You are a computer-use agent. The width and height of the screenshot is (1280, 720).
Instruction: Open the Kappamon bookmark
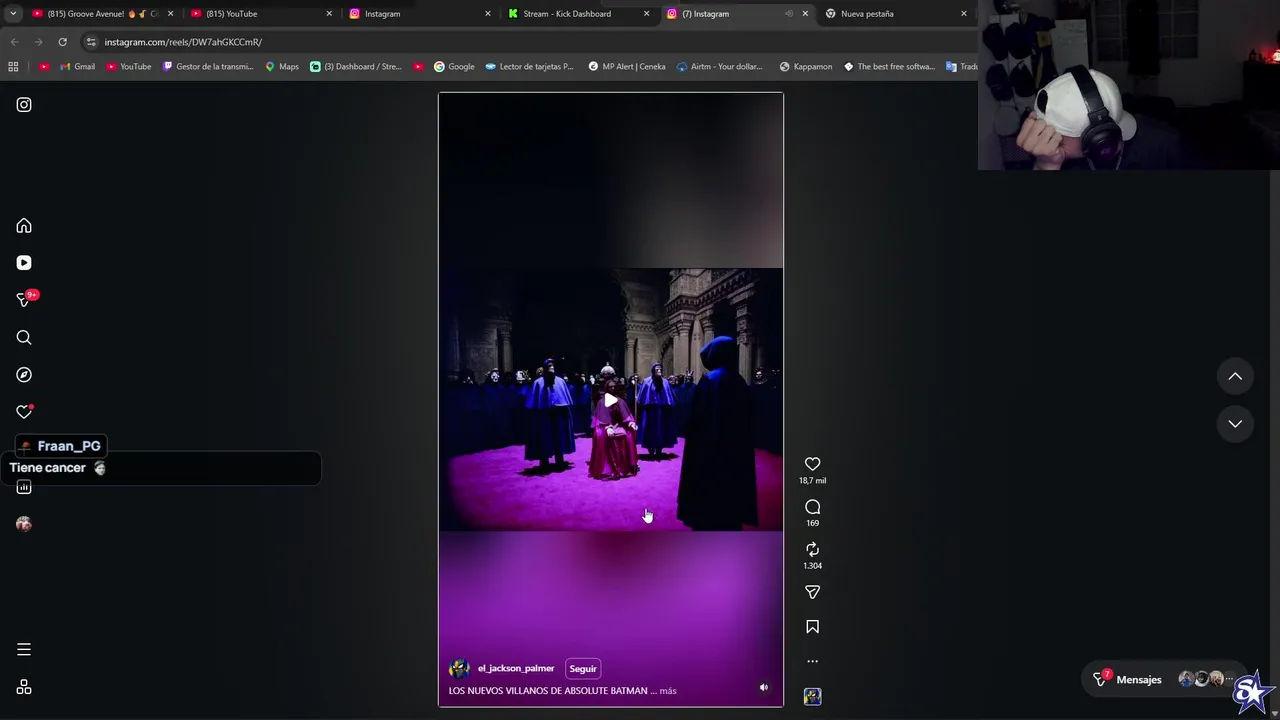click(x=805, y=67)
